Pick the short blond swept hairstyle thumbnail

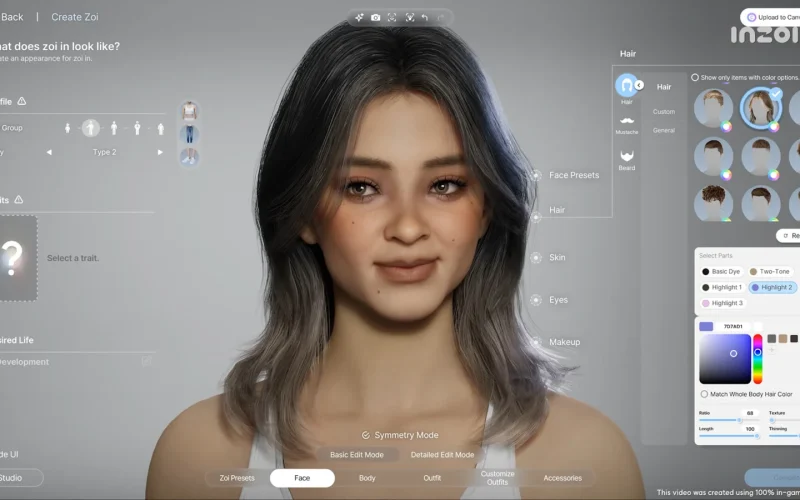pos(713,108)
